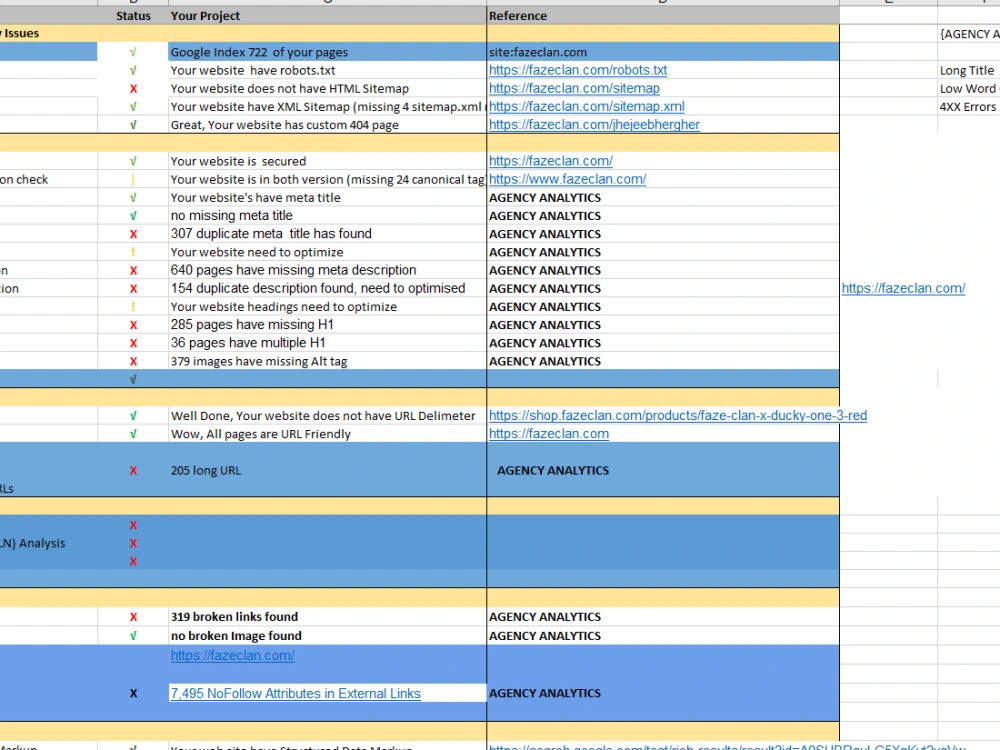Select '154 duplicate description found' cell
Screen dimensions: 1000x750
[x=327, y=288]
